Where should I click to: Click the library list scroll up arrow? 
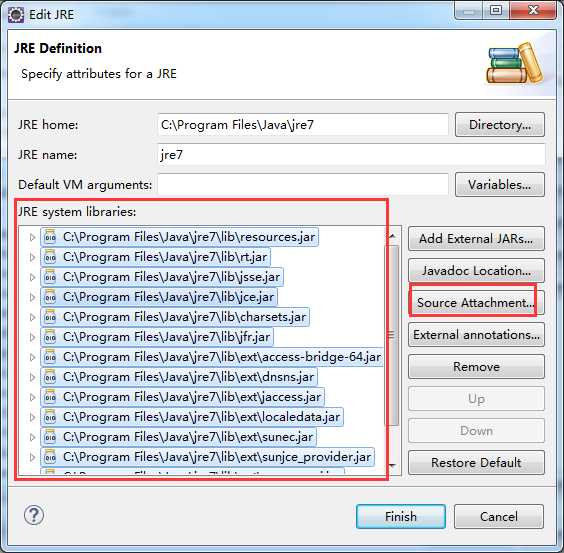[x=392, y=236]
